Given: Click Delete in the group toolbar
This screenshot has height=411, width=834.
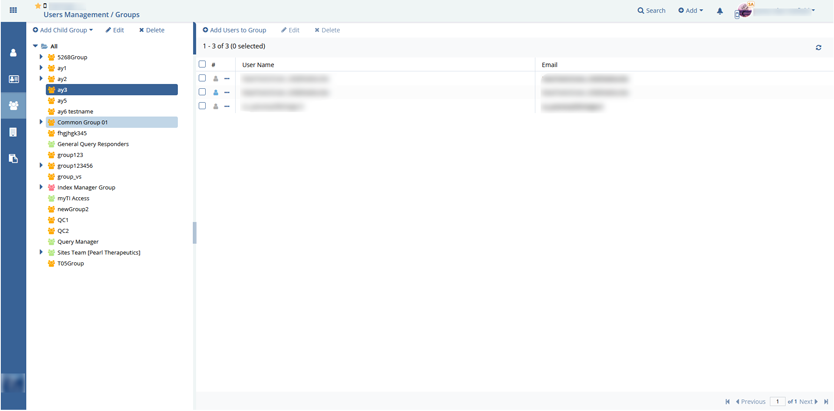Looking at the screenshot, I should point(152,30).
